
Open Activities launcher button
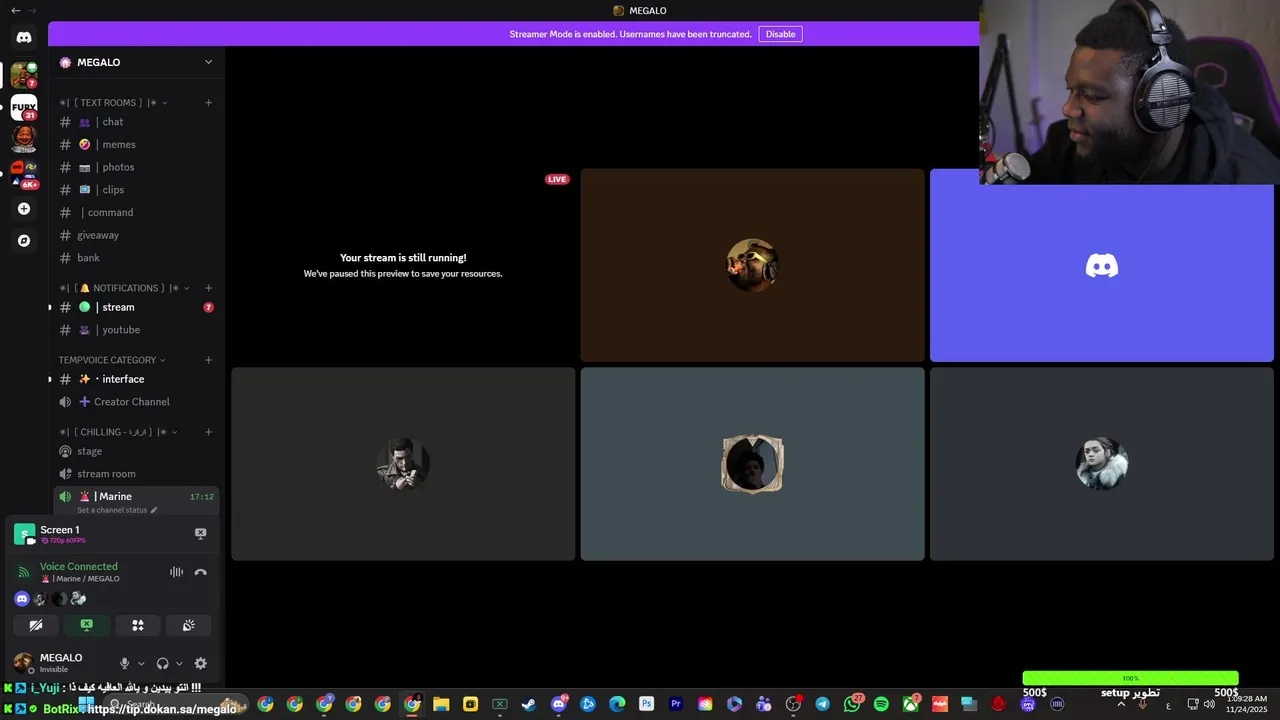click(138, 625)
